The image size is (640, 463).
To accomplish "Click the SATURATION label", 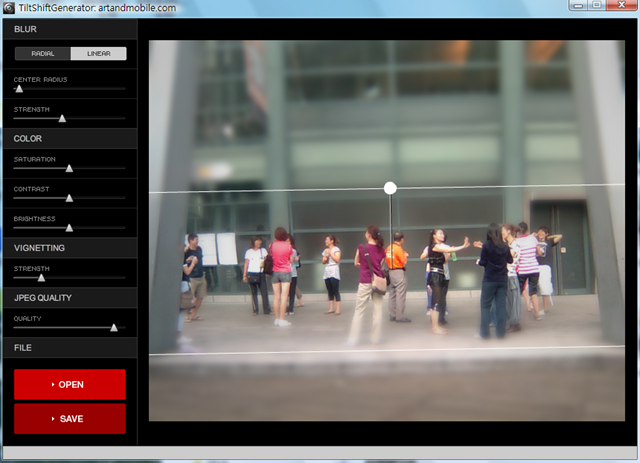I will [35, 159].
